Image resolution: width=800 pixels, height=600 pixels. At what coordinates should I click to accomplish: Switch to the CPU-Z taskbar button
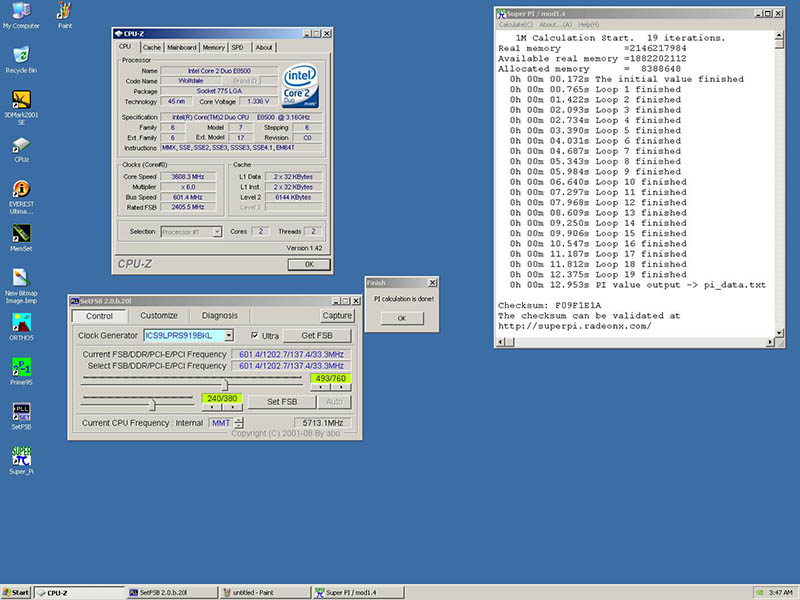(79, 592)
